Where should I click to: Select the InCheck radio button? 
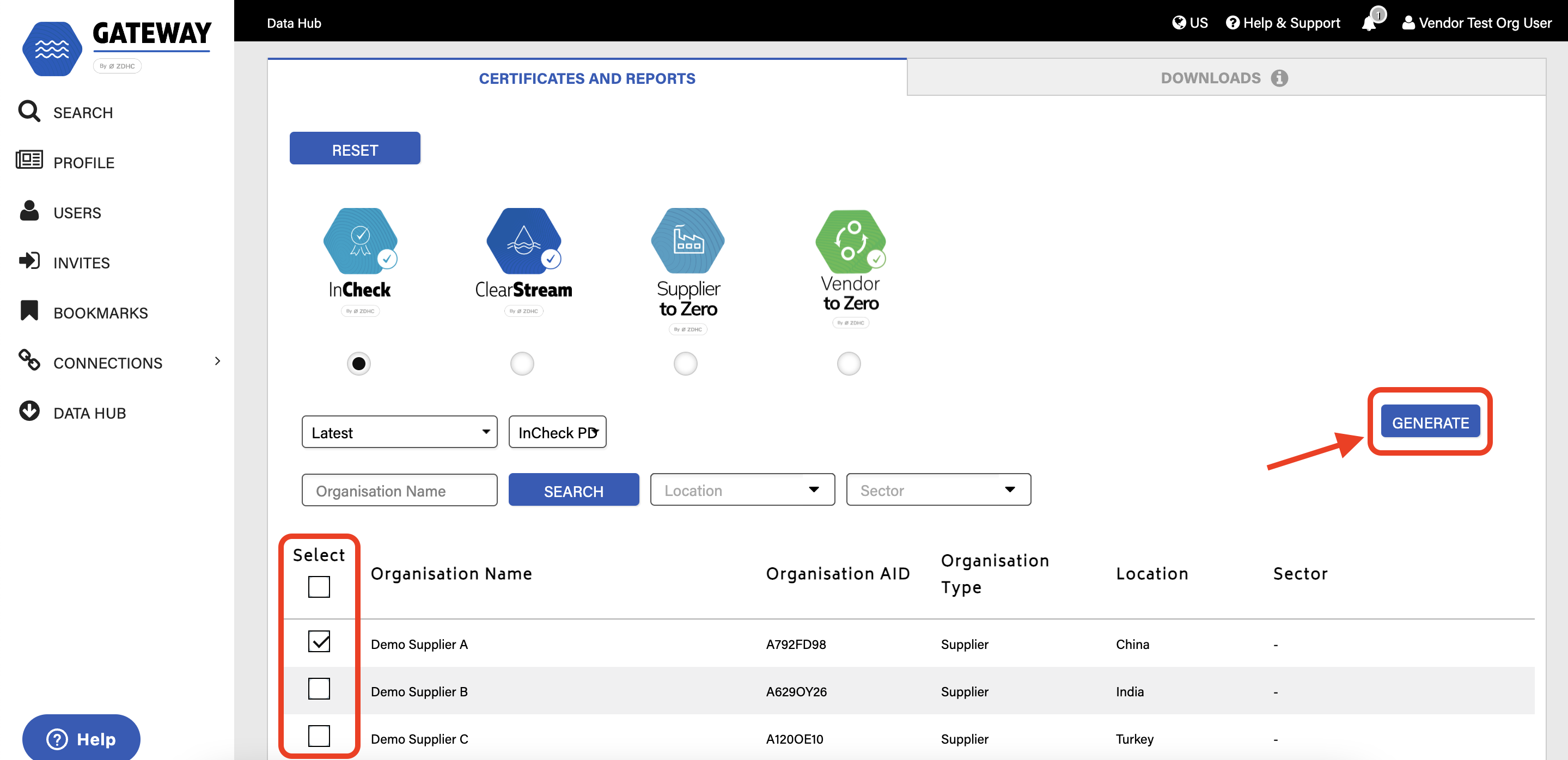pos(358,364)
